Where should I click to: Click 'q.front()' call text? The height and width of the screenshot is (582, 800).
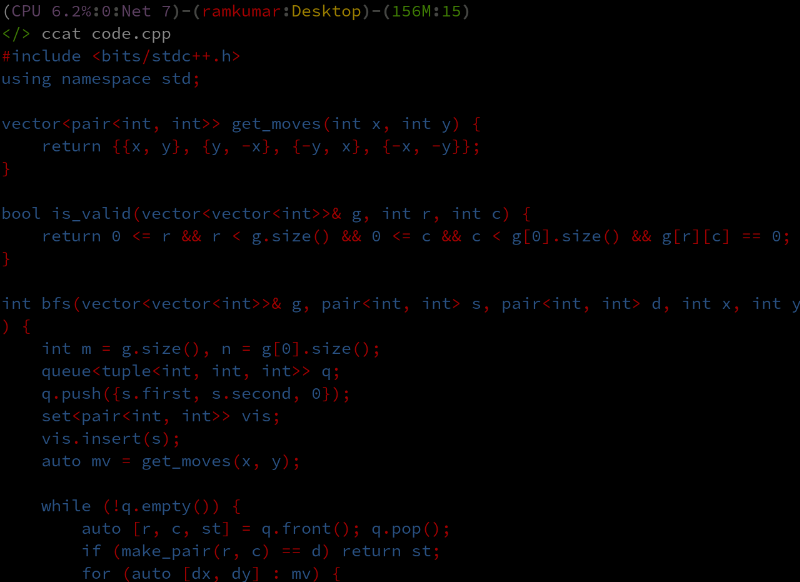[x=306, y=529]
